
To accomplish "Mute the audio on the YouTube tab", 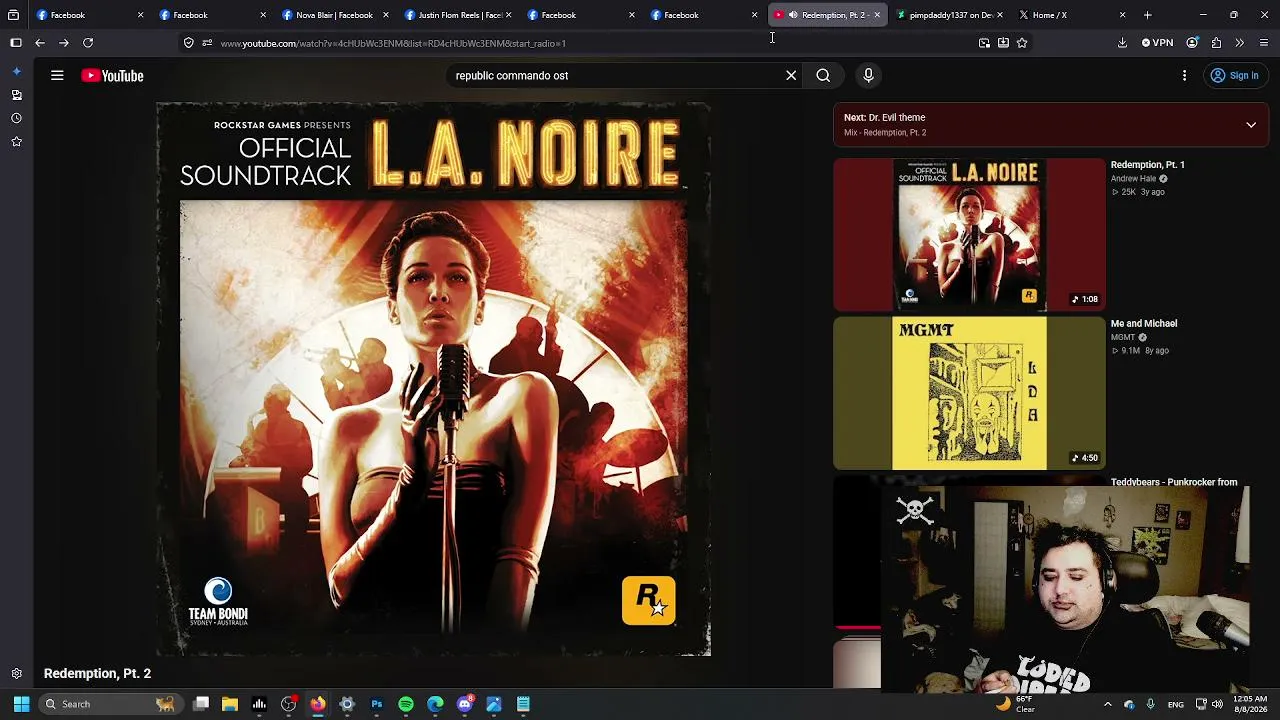I will click(793, 15).
